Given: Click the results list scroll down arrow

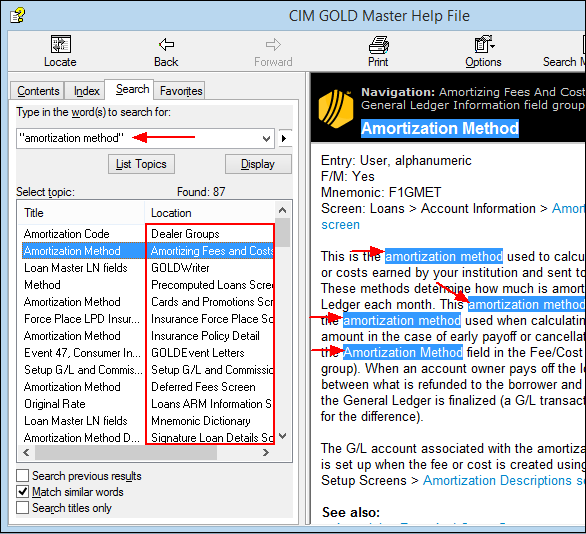Looking at the screenshot, I should click(283, 436).
